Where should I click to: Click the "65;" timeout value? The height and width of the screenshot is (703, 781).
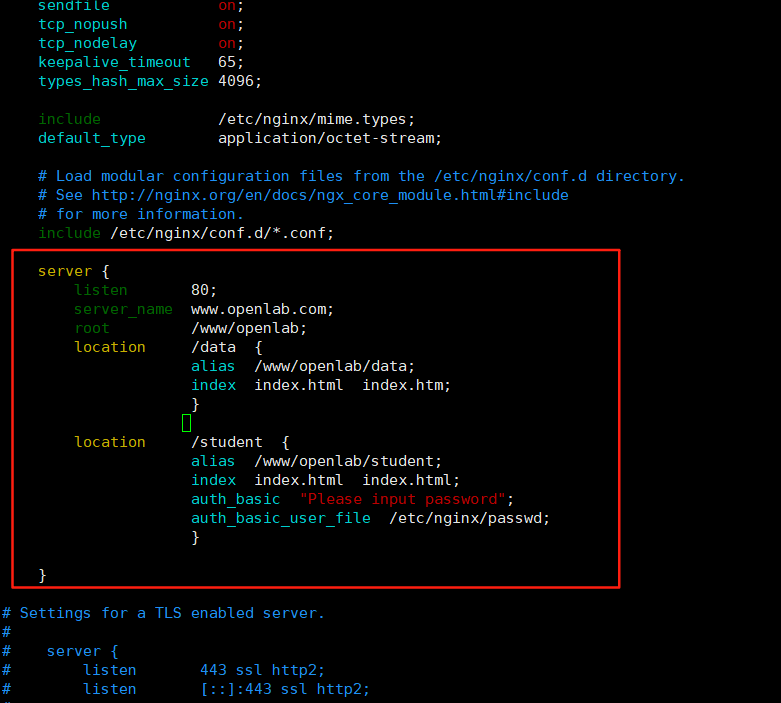coord(231,62)
